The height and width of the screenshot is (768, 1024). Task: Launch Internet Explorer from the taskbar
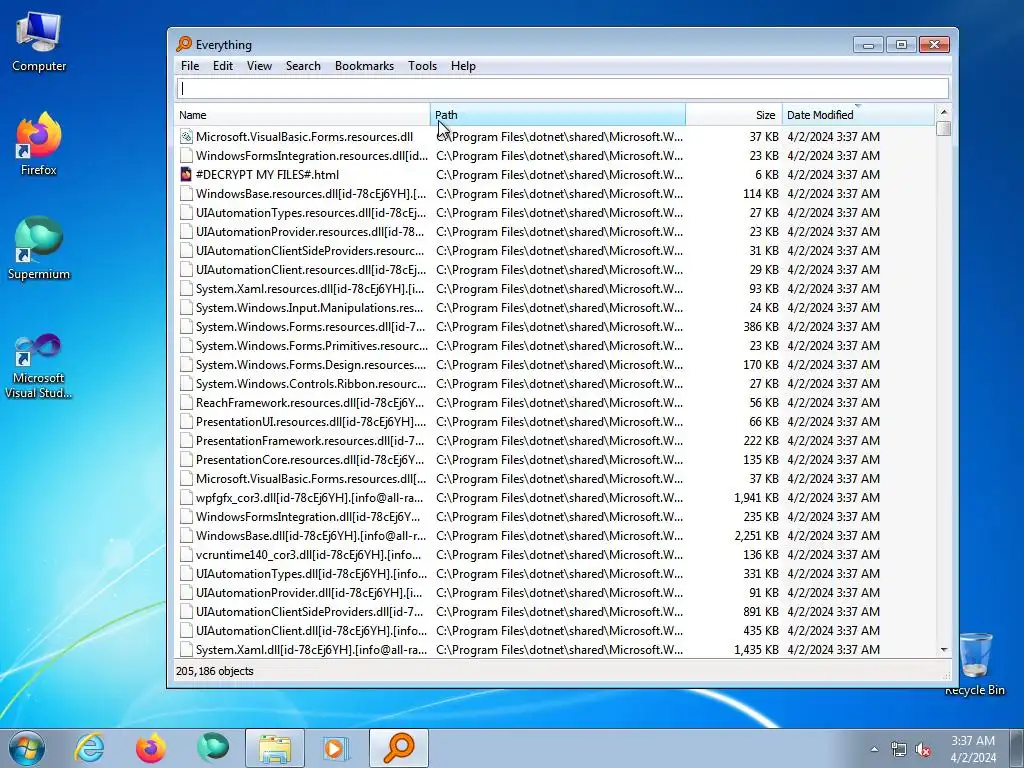pyautogui.click(x=89, y=748)
